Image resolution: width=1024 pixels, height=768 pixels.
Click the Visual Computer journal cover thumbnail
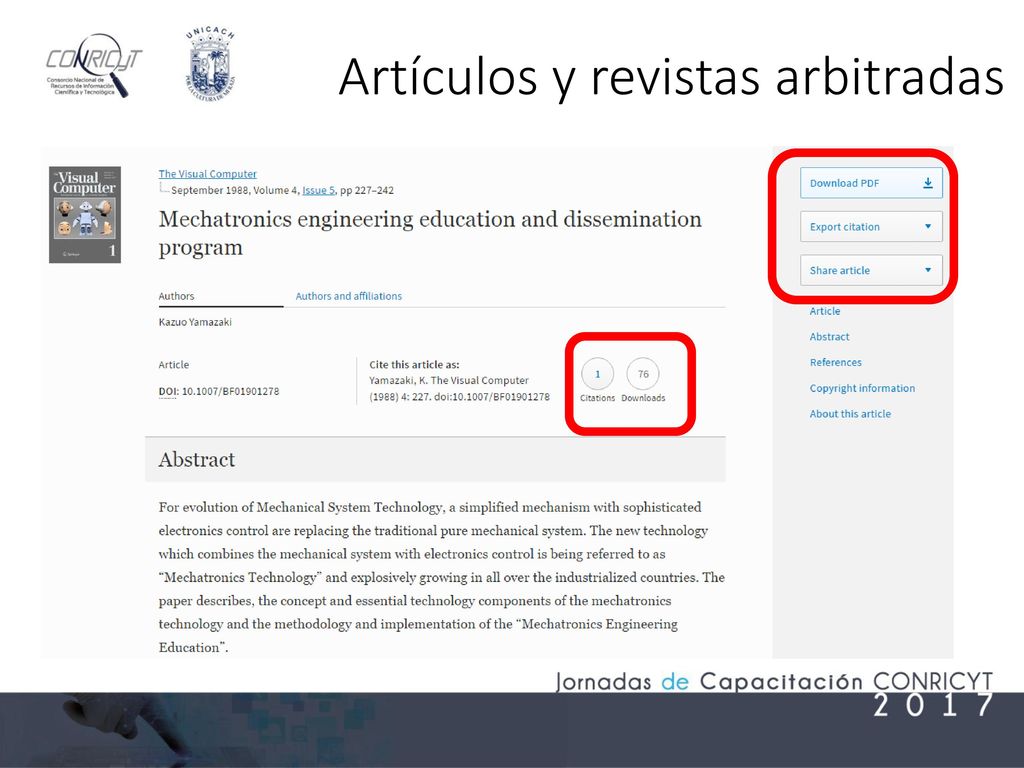point(85,215)
